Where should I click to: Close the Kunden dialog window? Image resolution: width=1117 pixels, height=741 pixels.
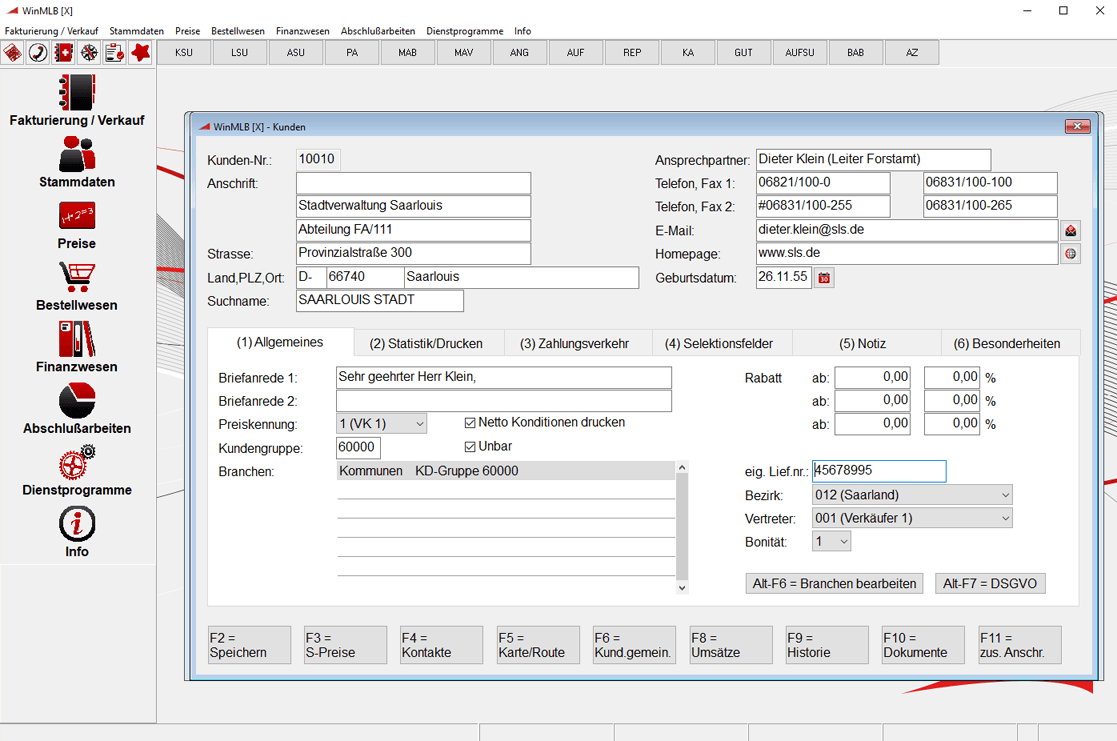[1077, 126]
